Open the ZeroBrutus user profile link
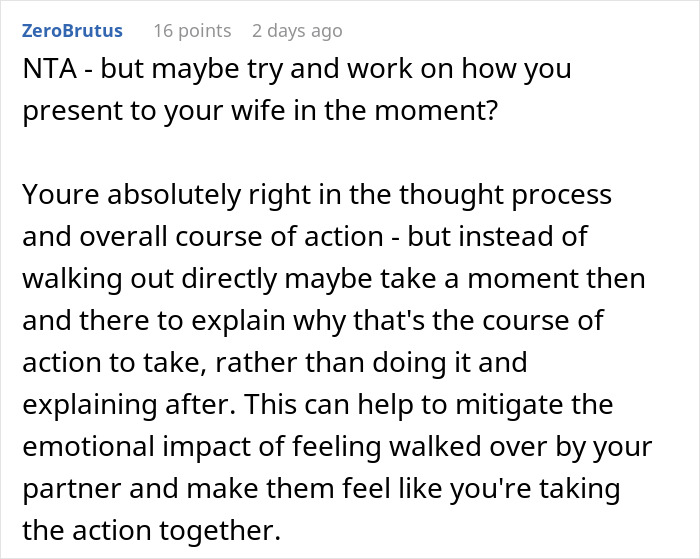Viewport: 700px width, 559px height. click(x=71, y=30)
